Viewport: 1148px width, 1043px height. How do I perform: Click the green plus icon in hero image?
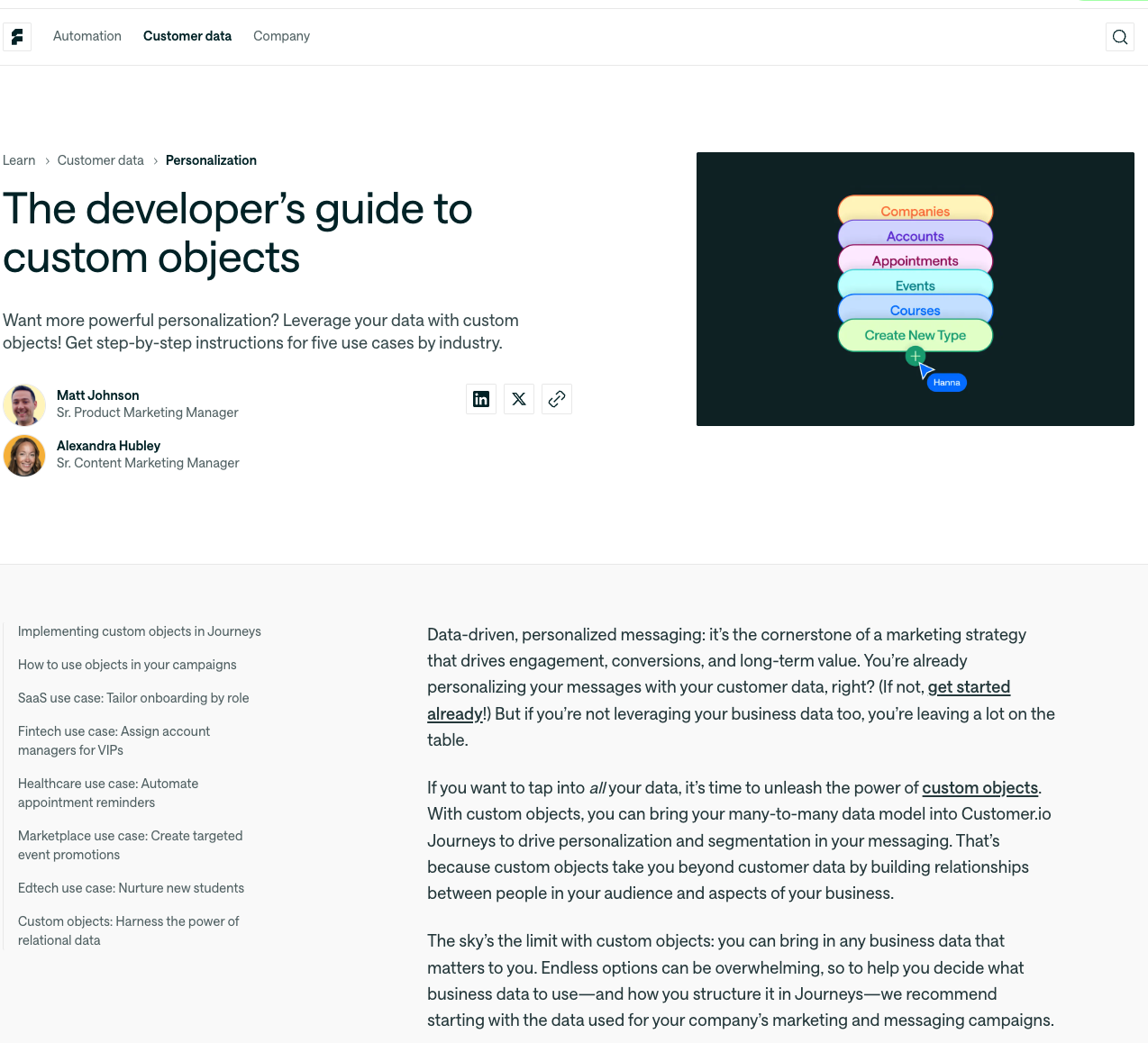[x=916, y=357]
